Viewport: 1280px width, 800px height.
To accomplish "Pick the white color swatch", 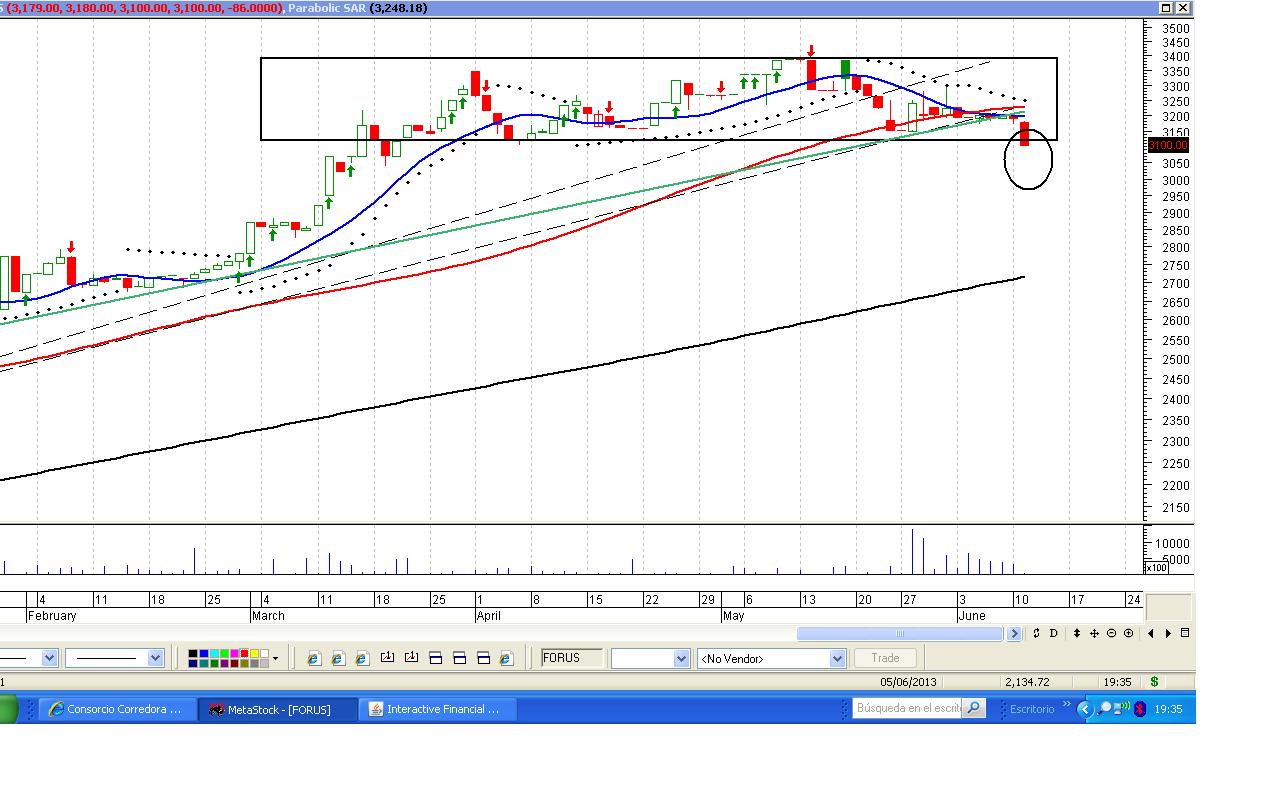I will (263, 654).
